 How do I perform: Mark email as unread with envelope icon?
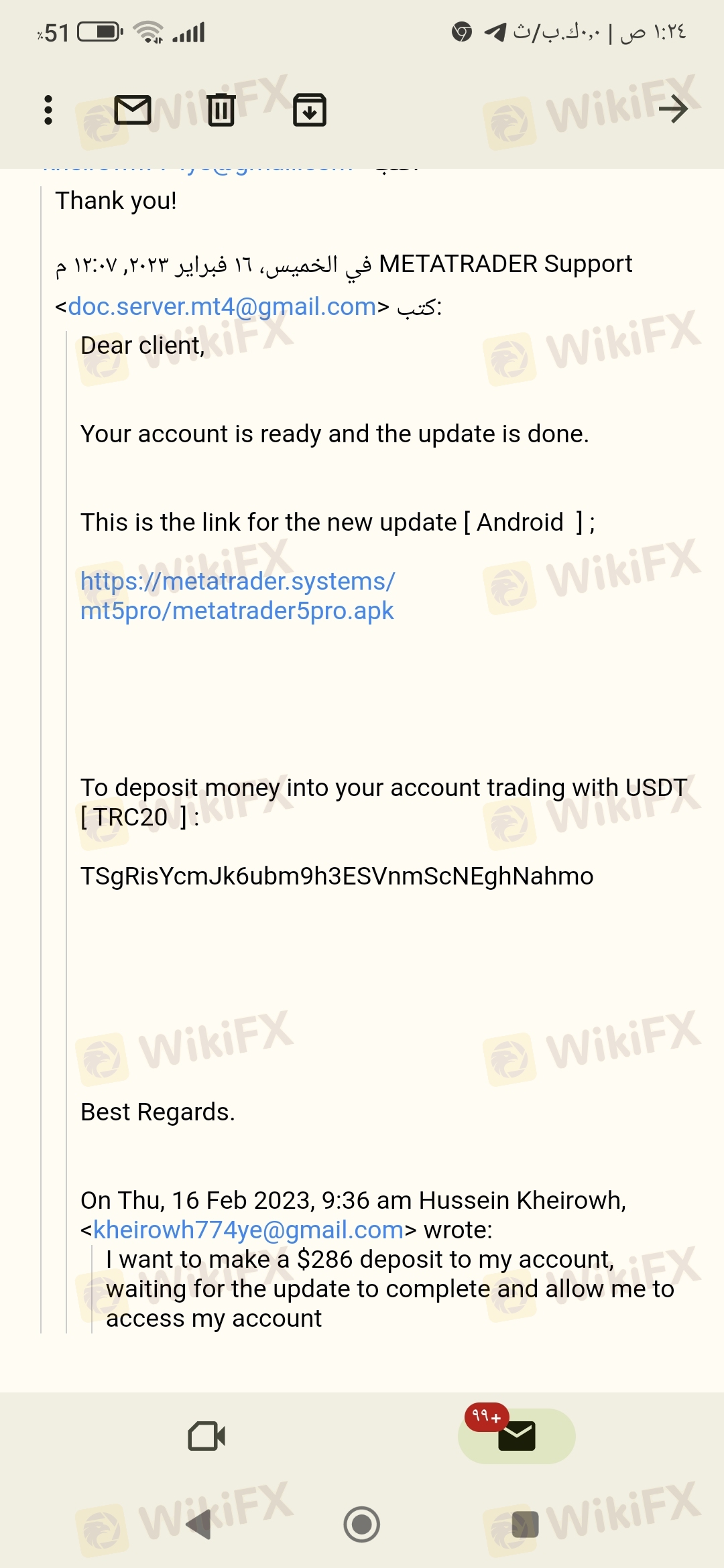133,110
